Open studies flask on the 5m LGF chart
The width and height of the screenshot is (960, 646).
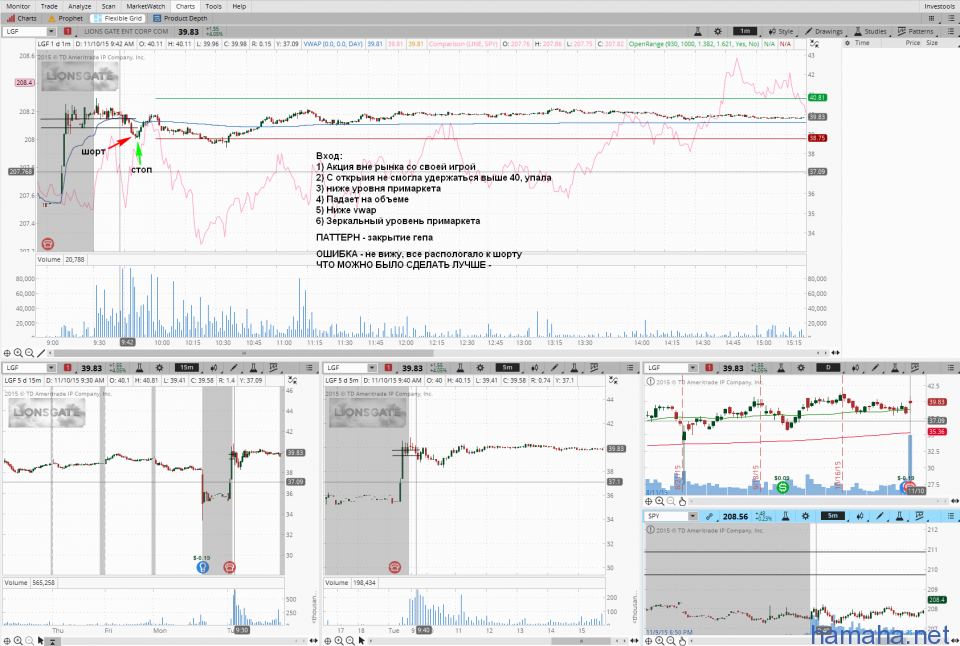coord(574,367)
